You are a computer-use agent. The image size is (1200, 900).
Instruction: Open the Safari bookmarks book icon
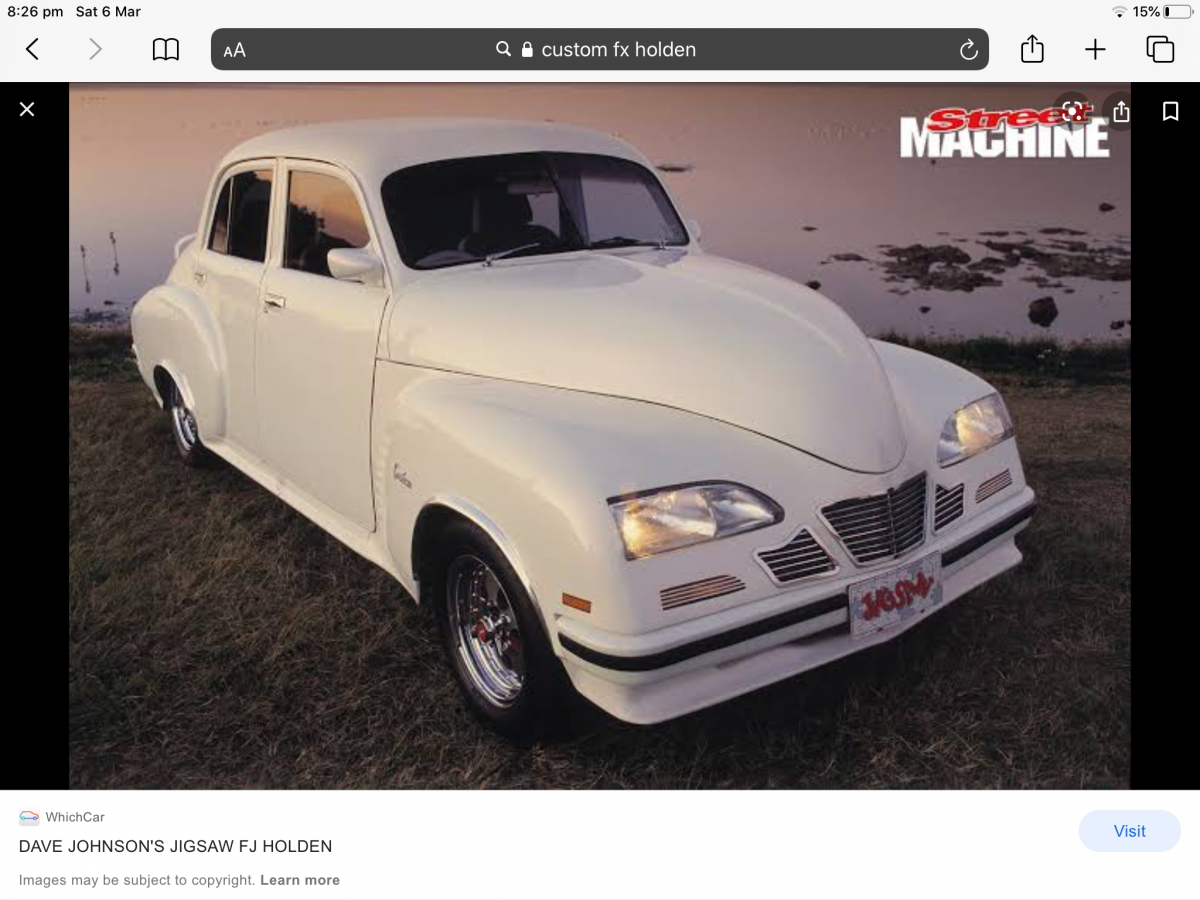pyautogui.click(x=165, y=49)
